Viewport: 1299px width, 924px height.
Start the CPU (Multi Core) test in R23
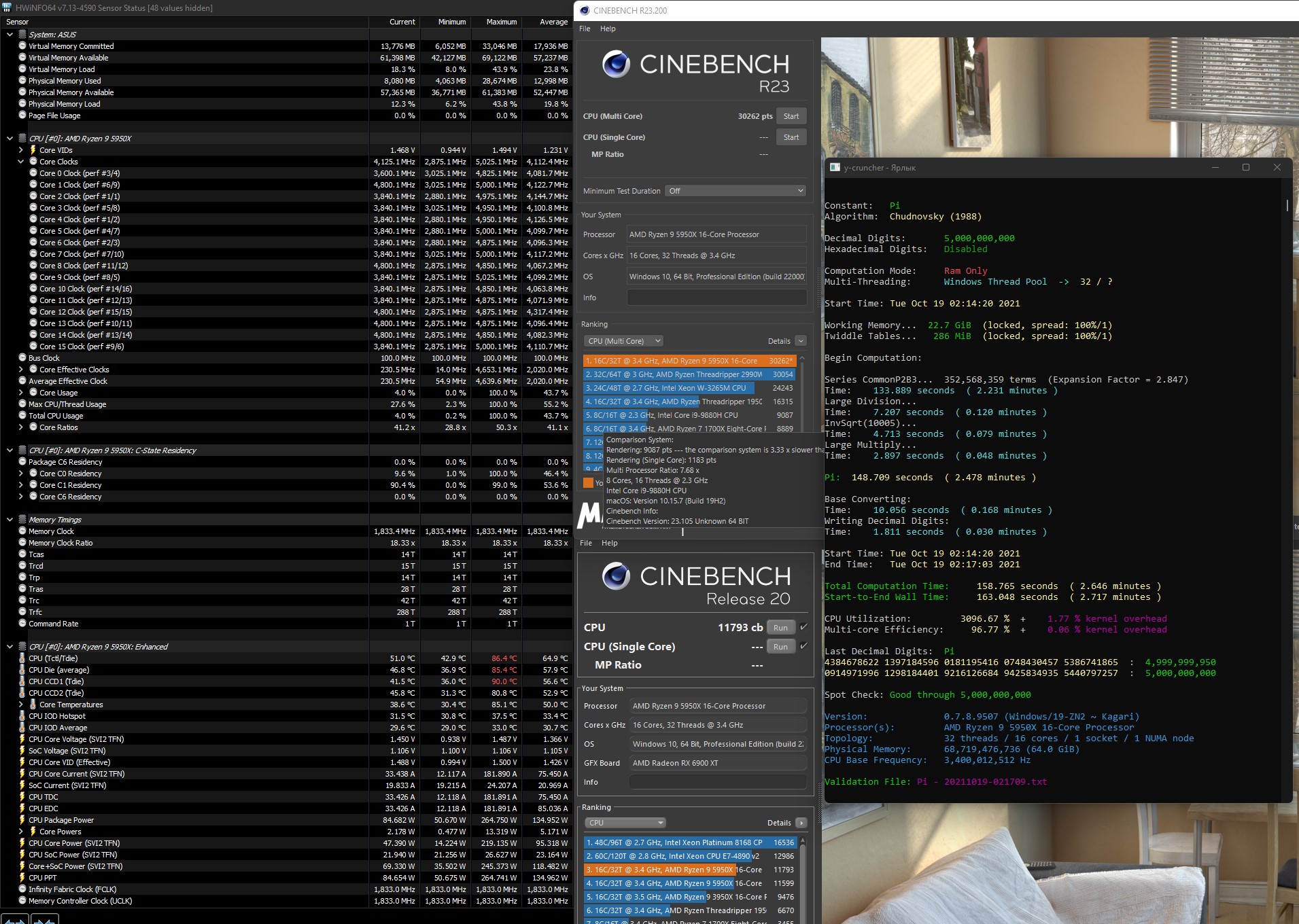(x=791, y=116)
